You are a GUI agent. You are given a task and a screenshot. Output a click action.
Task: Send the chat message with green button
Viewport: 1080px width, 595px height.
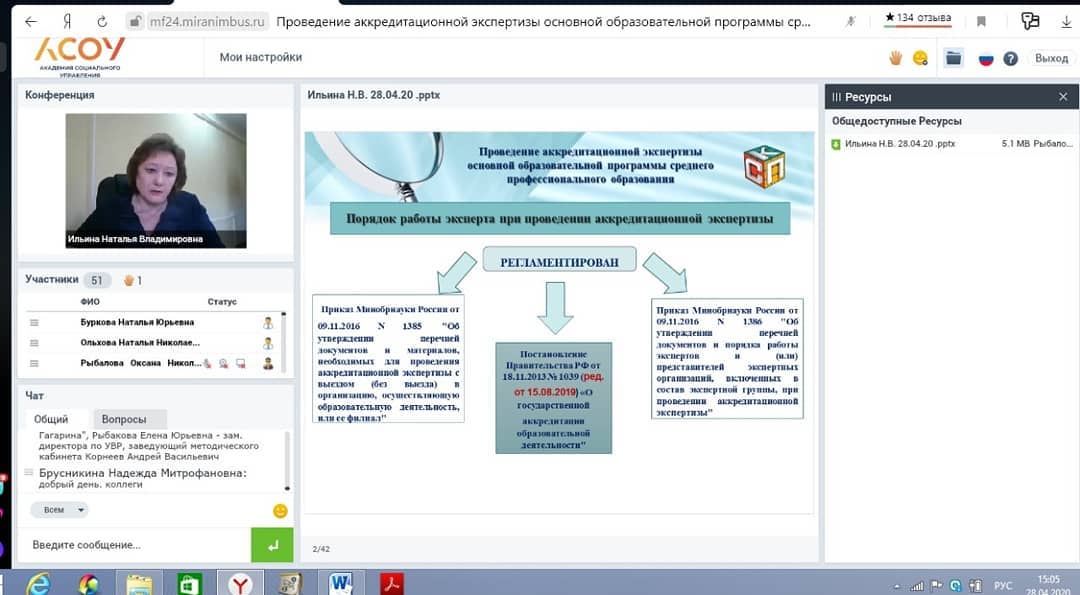pos(272,545)
